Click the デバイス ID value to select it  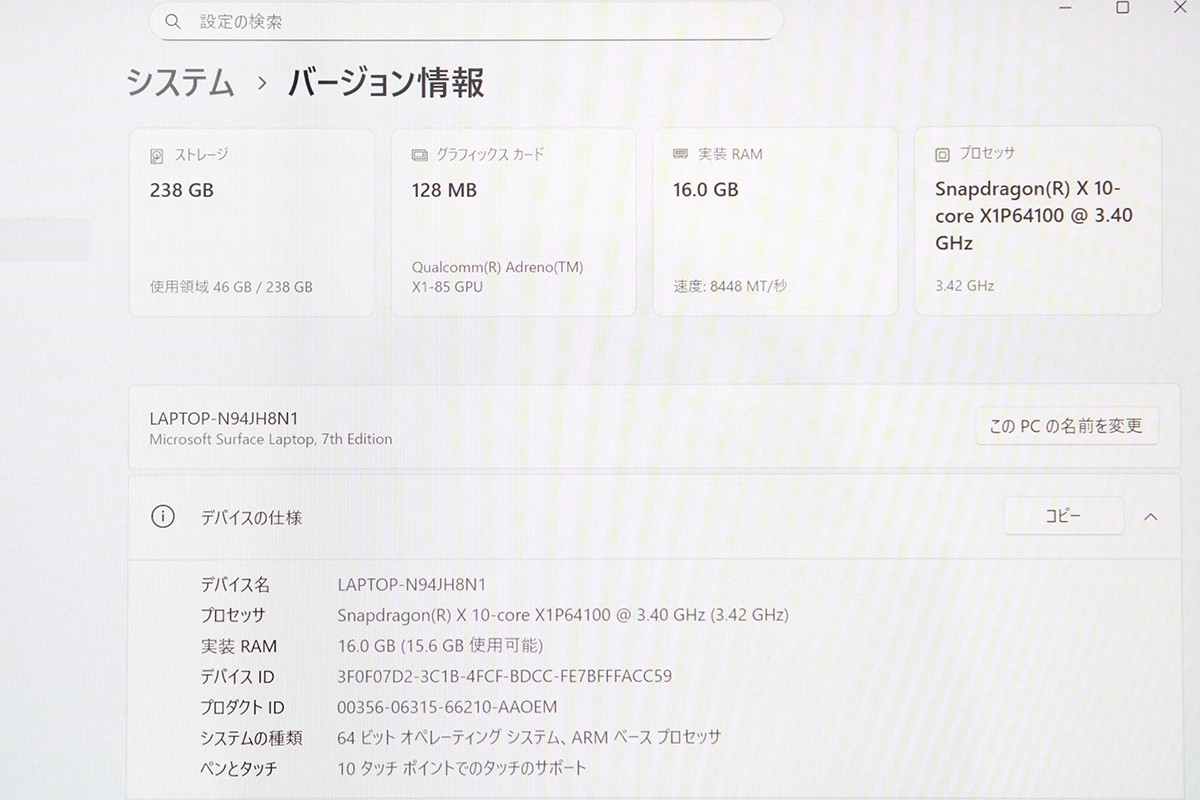click(x=506, y=676)
